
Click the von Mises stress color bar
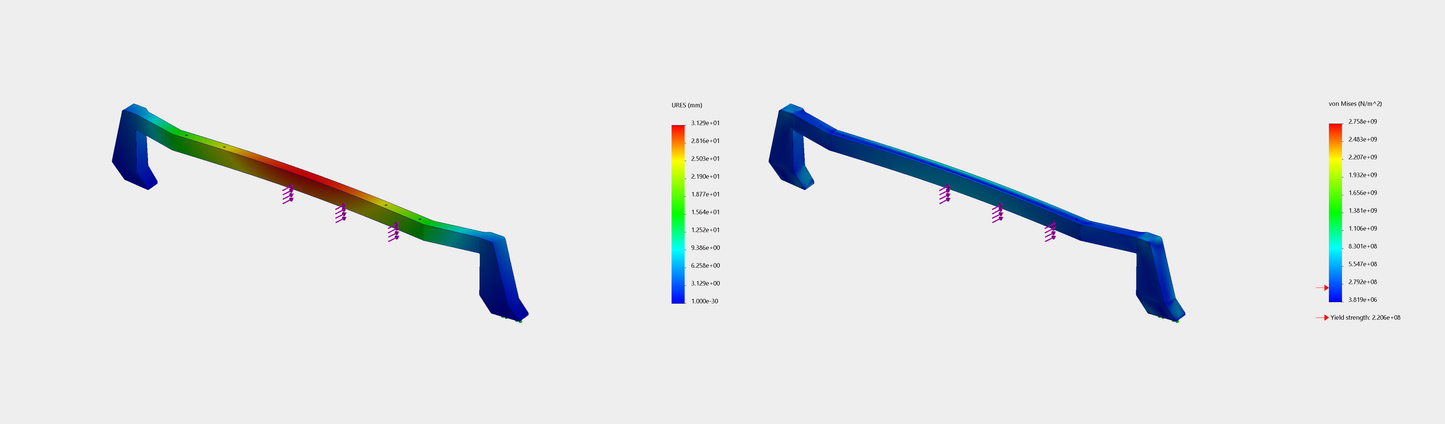coord(1335,212)
